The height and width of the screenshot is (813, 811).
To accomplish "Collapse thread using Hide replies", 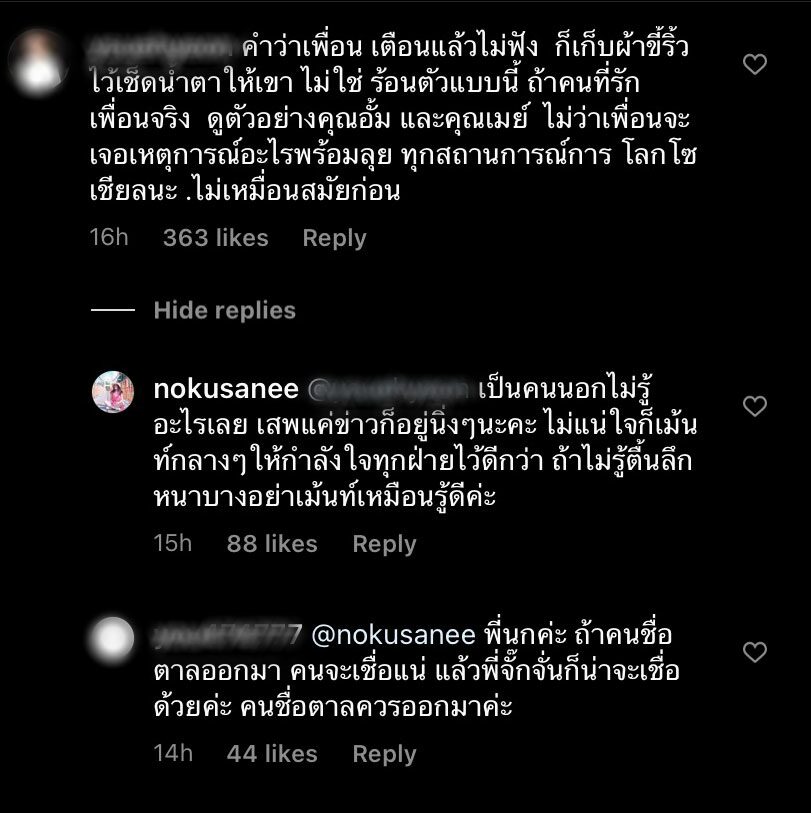I will [225, 310].
